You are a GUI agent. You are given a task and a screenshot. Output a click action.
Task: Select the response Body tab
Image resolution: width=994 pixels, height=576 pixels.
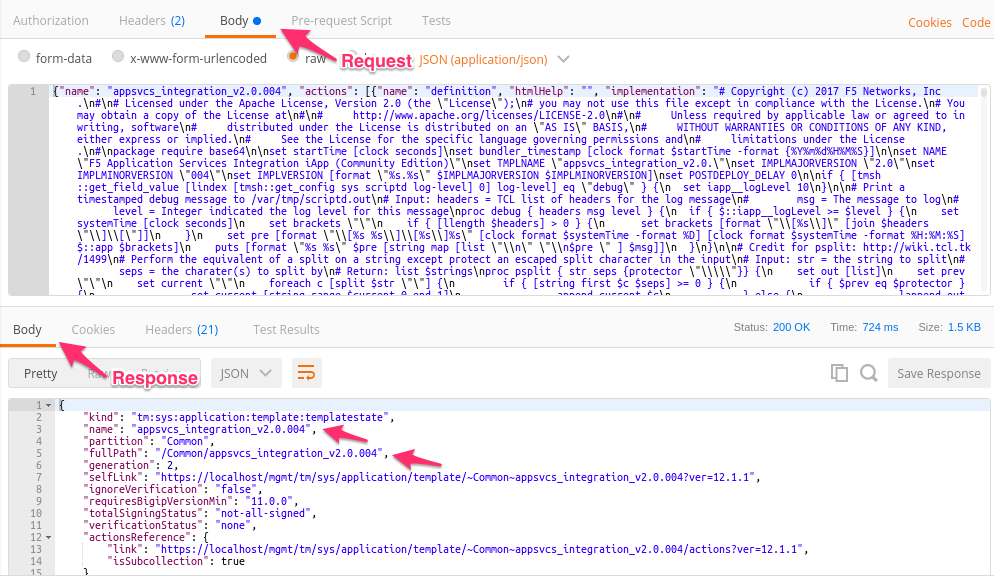pyautogui.click(x=27, y=330)
